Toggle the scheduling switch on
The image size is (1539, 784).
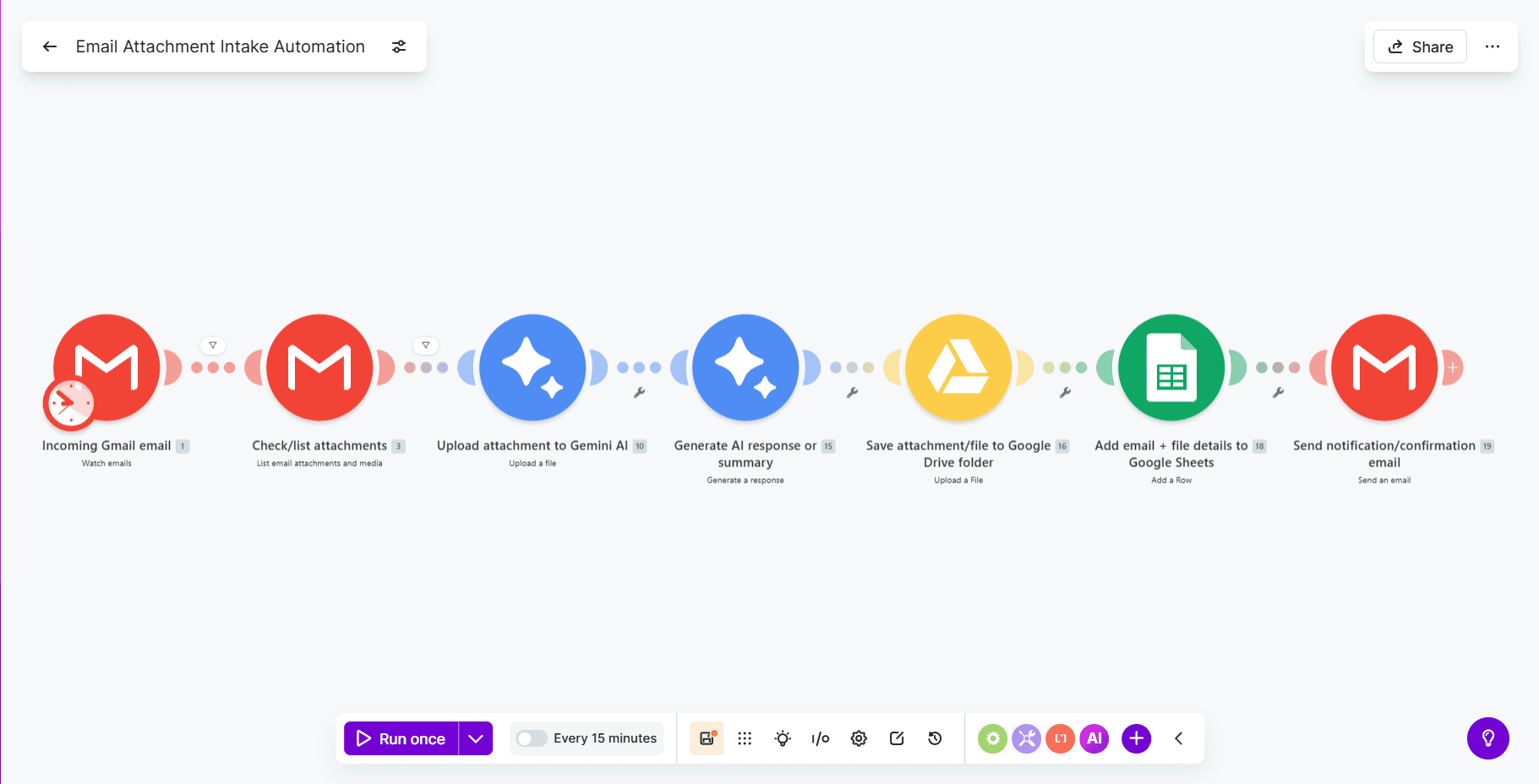click(x=532, y=738)
